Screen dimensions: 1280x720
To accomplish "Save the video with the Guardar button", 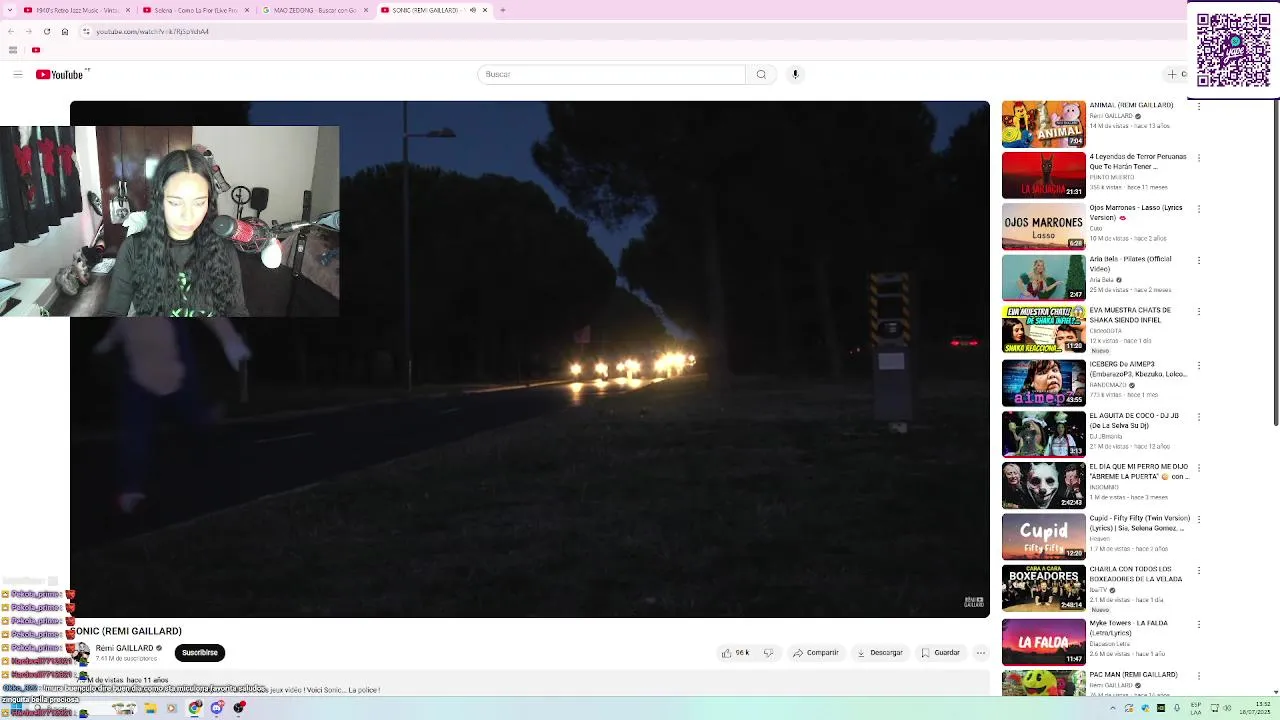I will click(x=940, y=653).
